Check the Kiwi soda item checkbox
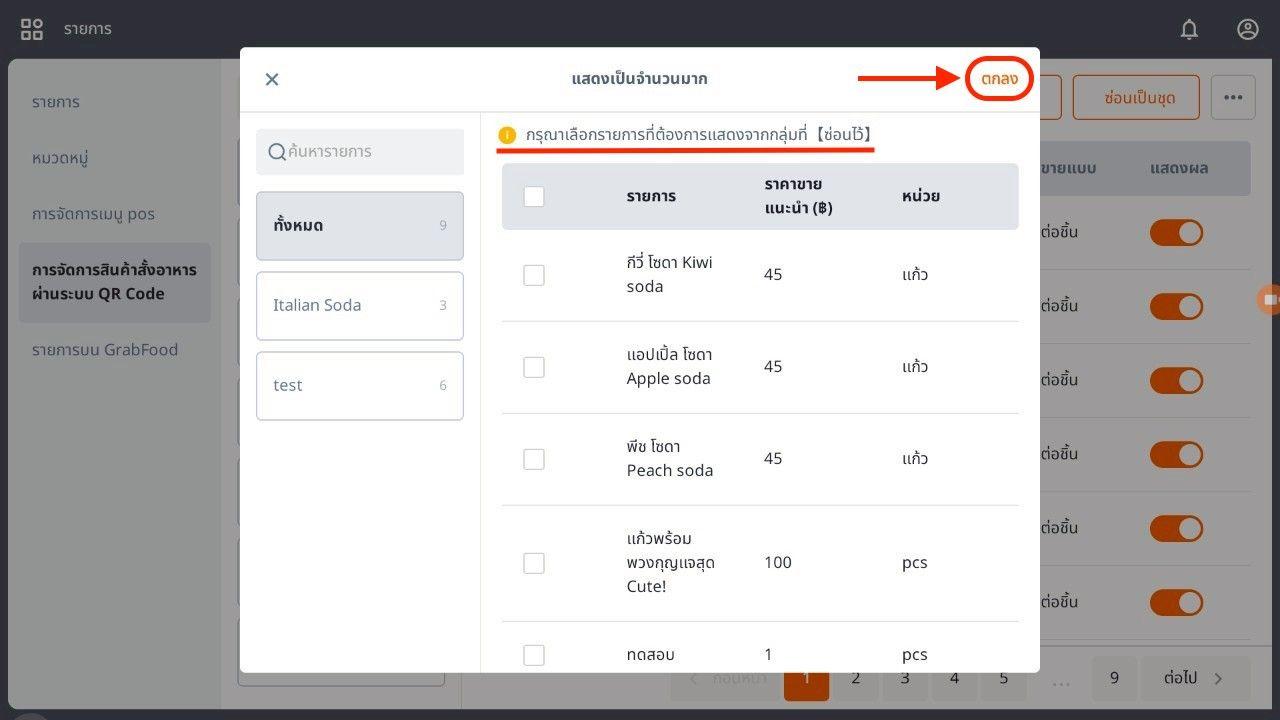This screenshot has width=1280, height=720. (534, 275)
